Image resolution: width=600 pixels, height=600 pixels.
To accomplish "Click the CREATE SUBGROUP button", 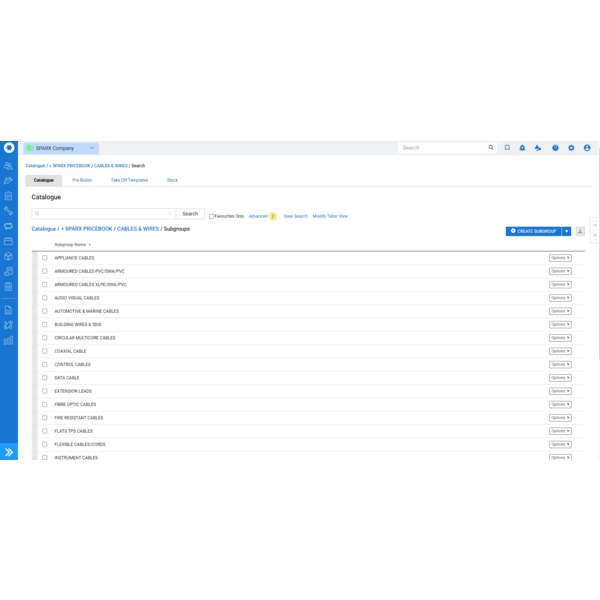I will point(533,231).
